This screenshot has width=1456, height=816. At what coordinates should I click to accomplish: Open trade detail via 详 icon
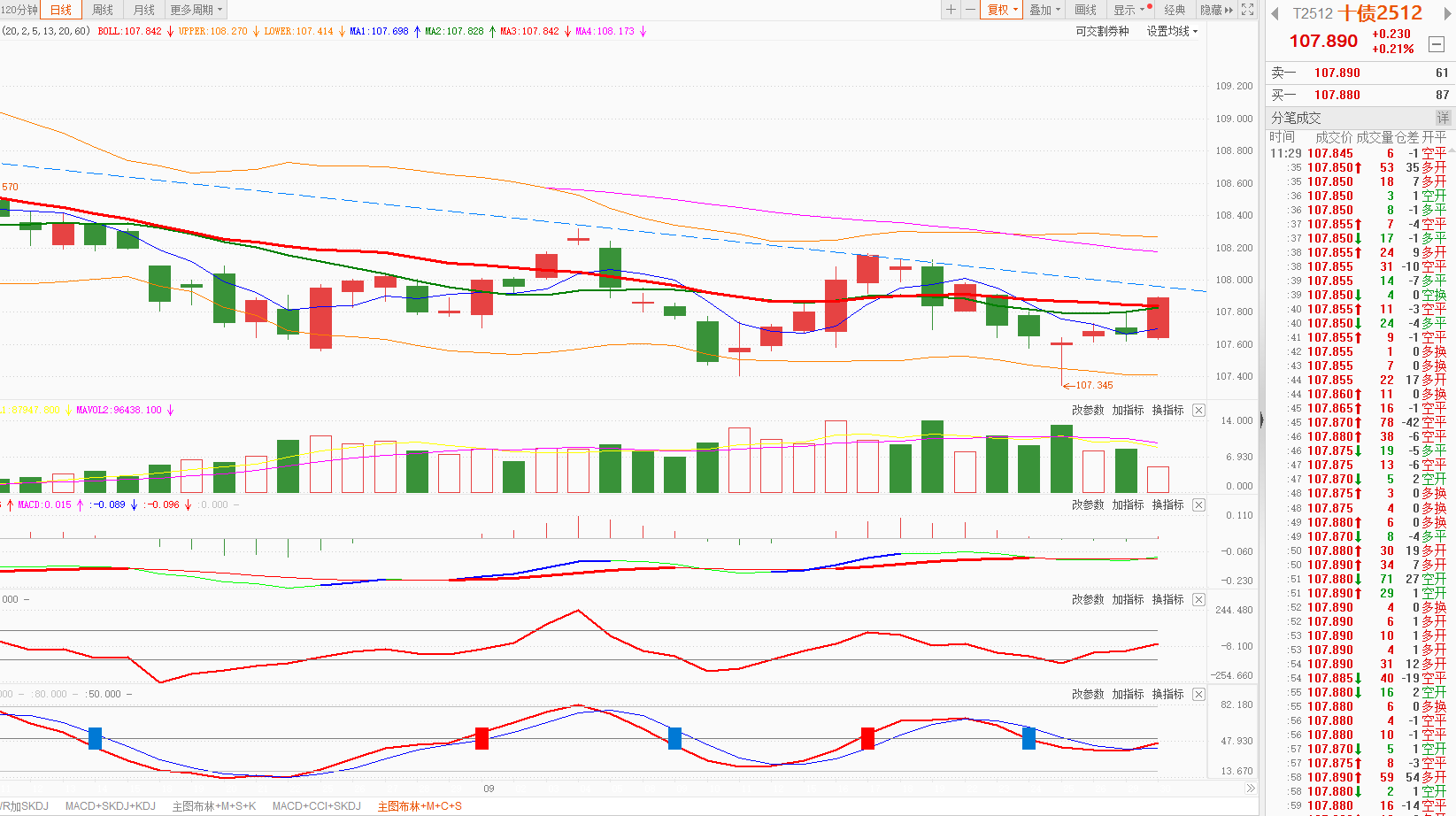pos(1443,118)
